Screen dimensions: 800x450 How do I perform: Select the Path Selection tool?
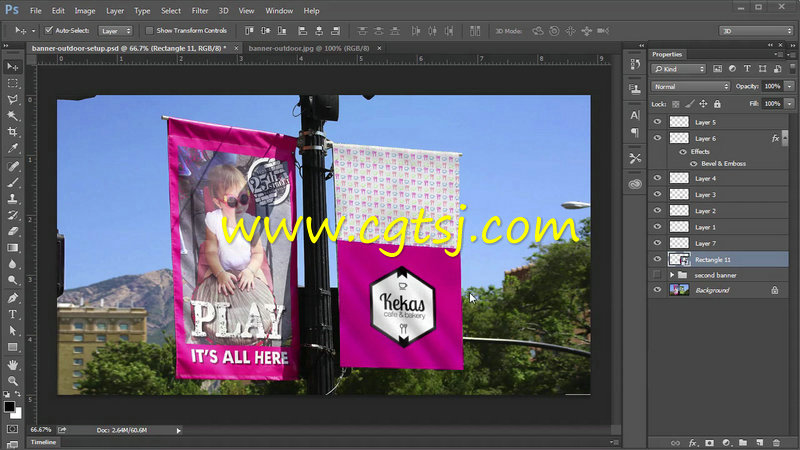(x=12, y=331)
